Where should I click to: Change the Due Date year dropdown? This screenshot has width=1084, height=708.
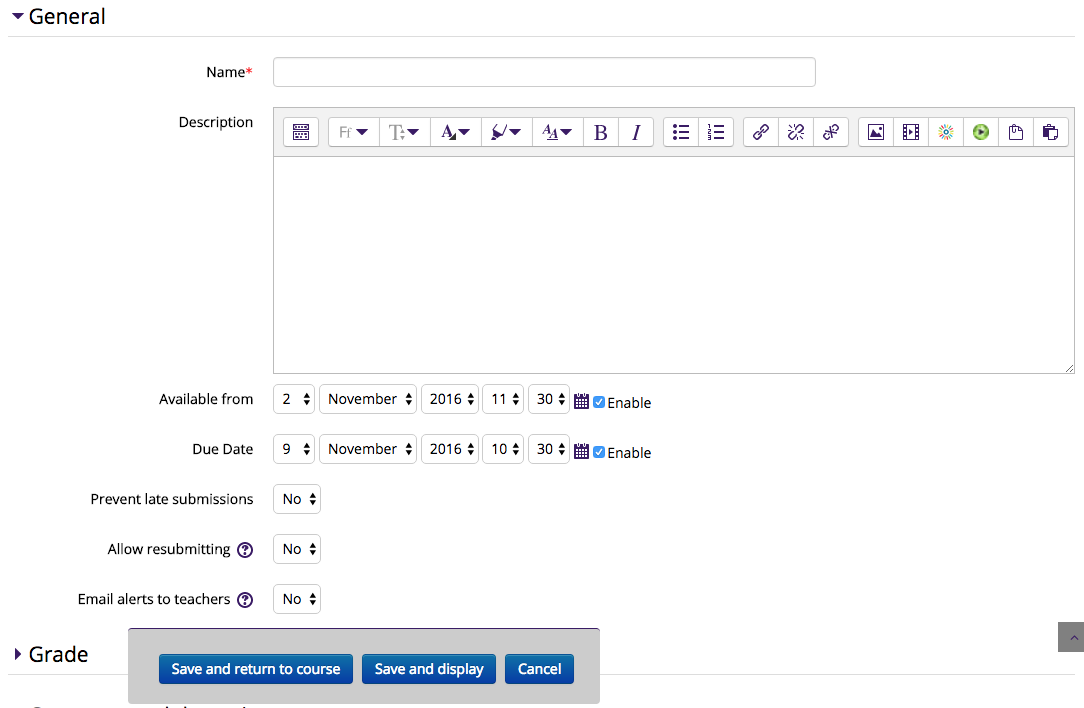click(450, 449)
